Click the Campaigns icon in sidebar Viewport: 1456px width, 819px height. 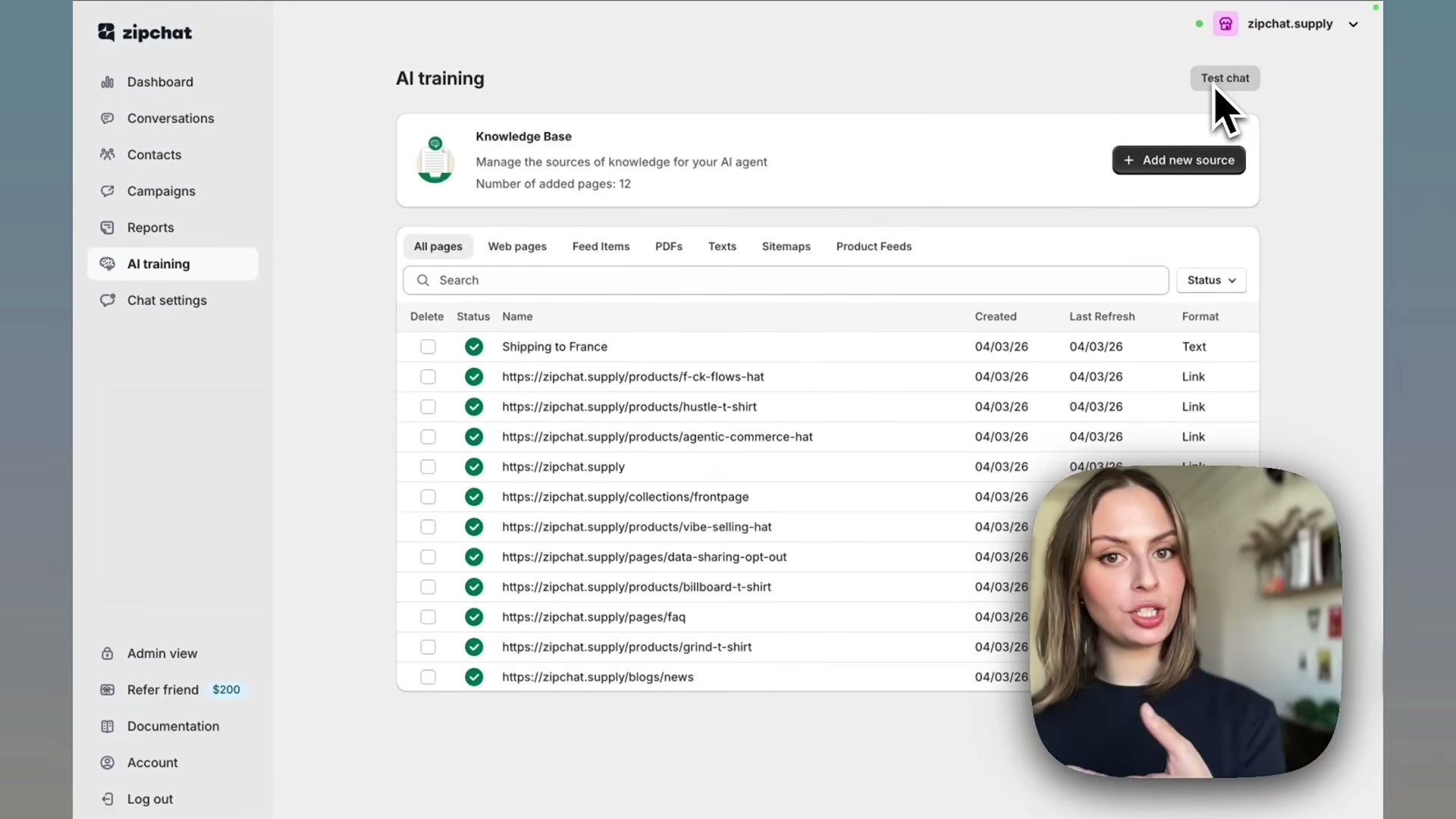point(108,191)
